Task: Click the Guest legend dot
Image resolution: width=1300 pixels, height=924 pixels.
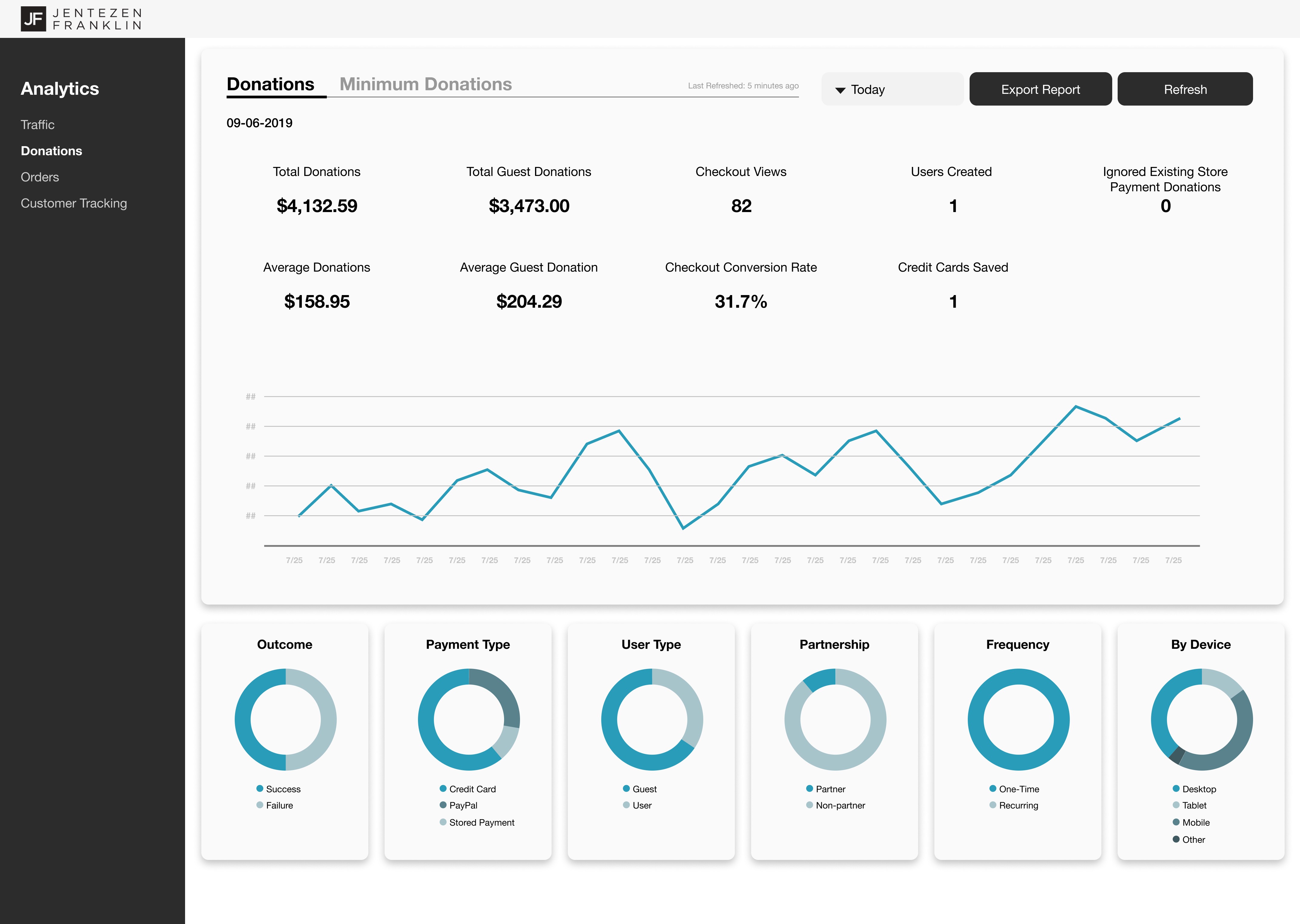Action: pyautogui.click(x=626, y=789)
